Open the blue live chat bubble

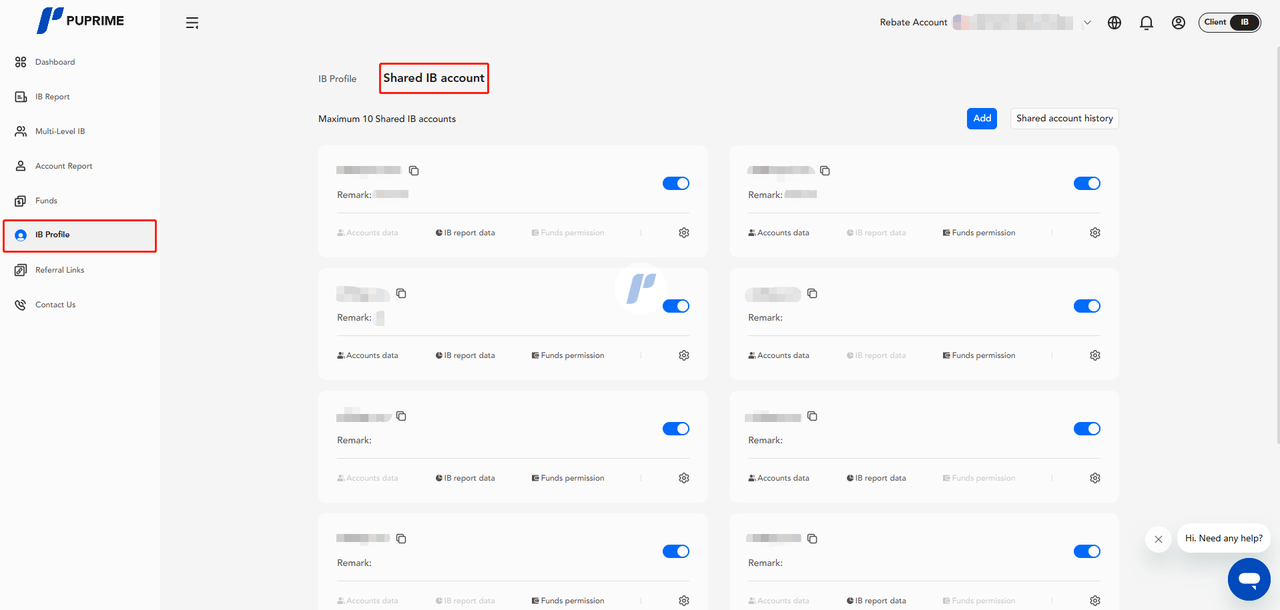point(1248,579)
